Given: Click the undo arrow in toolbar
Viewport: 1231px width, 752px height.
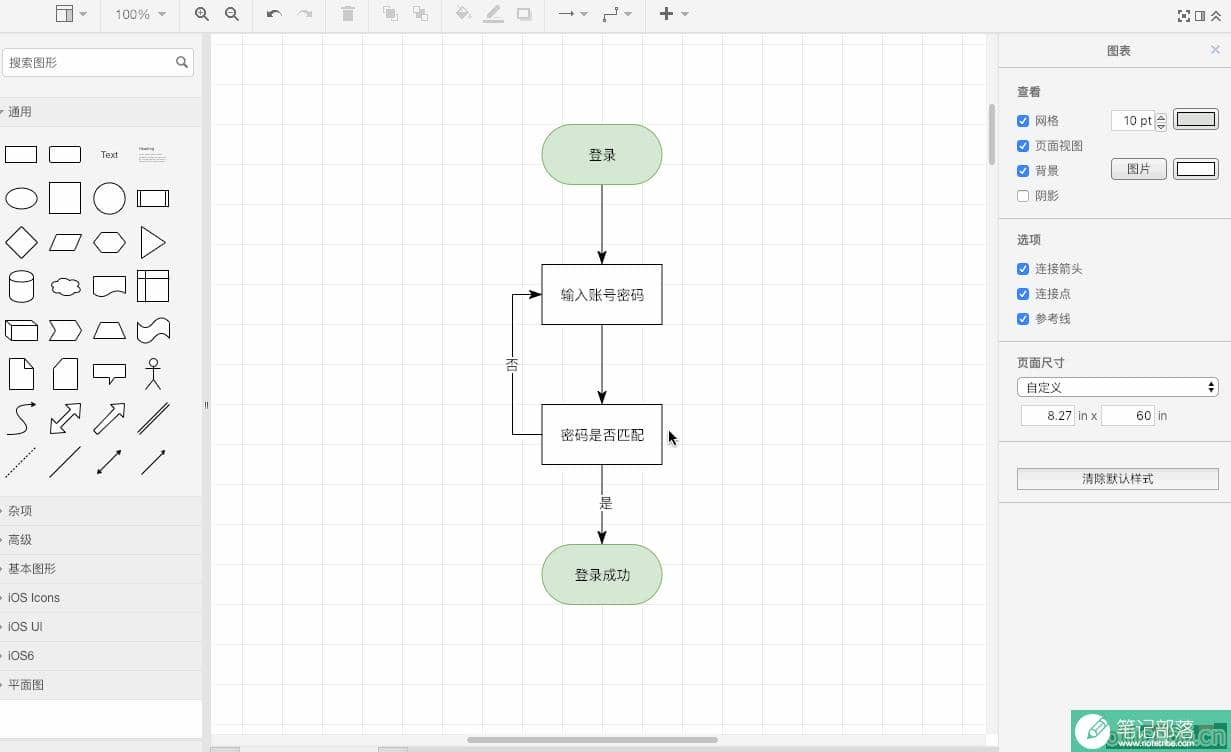Looking at the screenshot, I should click(274, 14).
